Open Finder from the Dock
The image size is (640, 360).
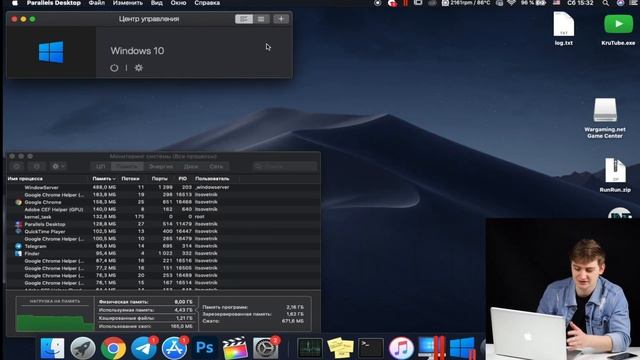[53, 348]
